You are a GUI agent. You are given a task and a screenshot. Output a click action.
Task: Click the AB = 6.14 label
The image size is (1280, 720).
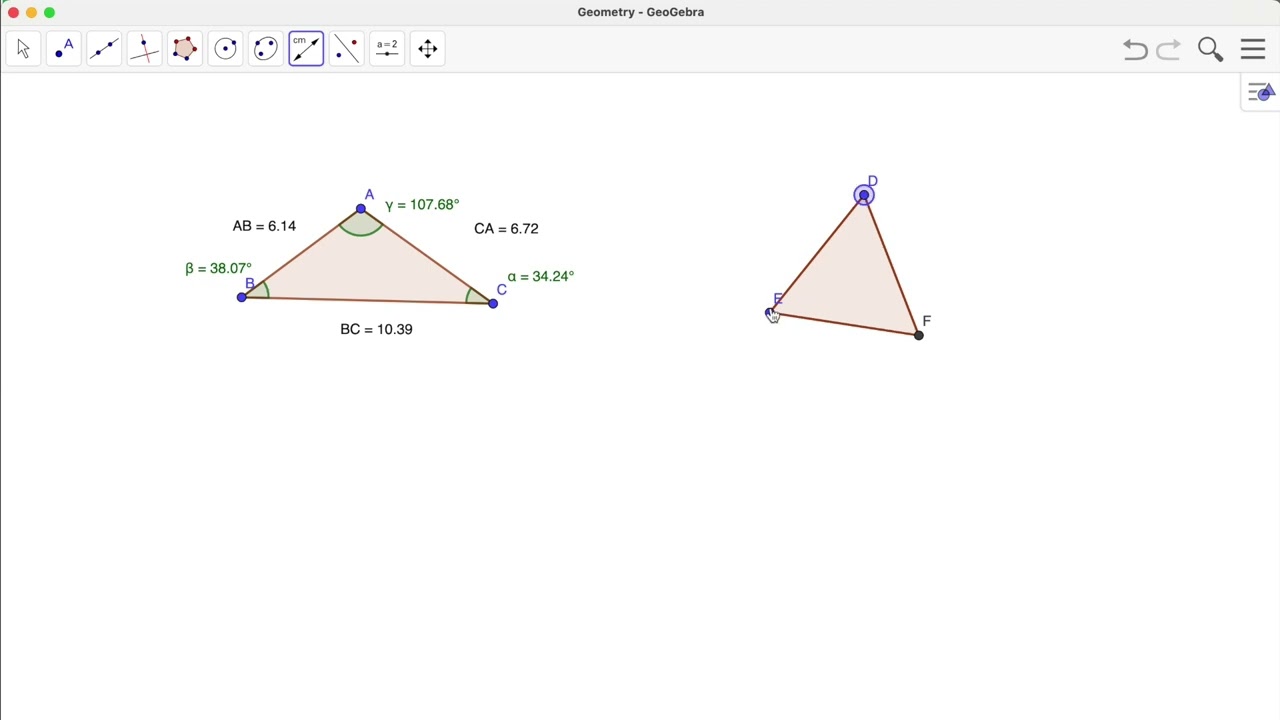click(x=264, y=226)
